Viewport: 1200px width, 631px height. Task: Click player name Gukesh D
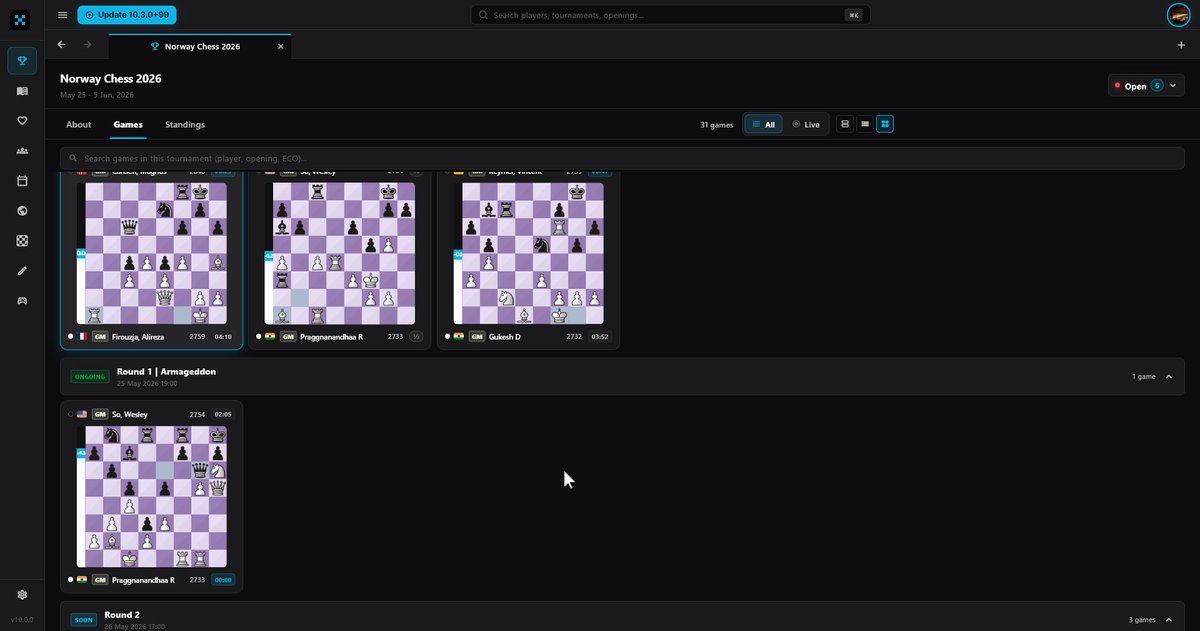click(x=507, y=337)
